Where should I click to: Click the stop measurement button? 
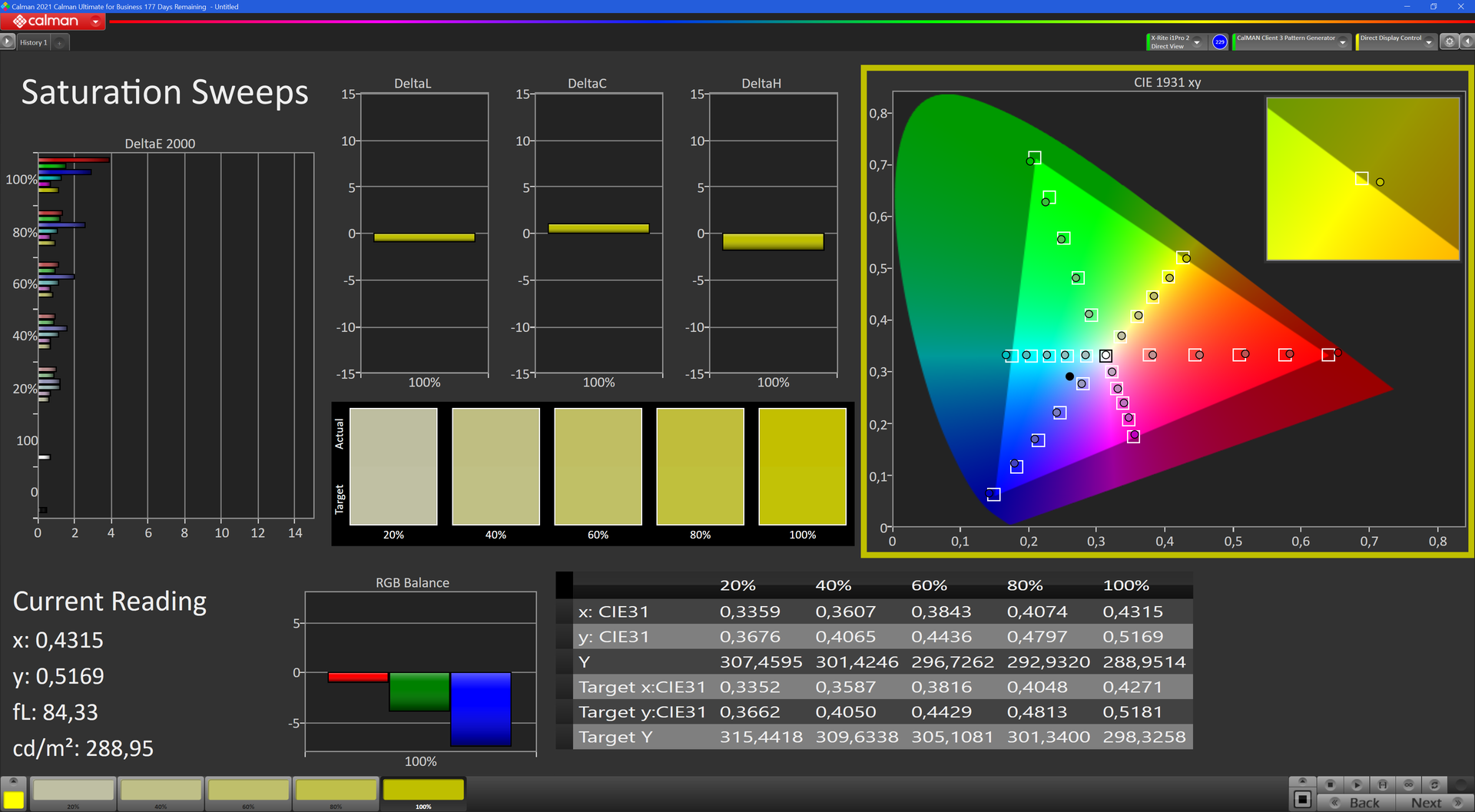click(1331, 784)
